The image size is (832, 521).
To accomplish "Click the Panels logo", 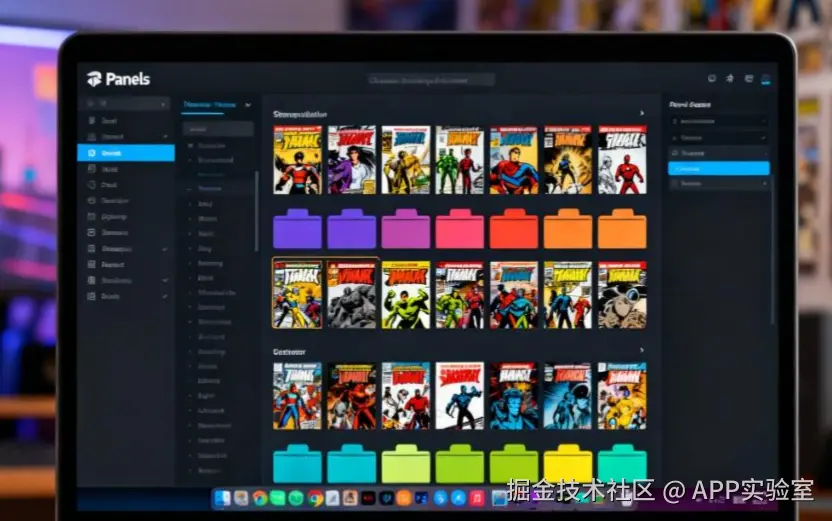I will point(118,79).
